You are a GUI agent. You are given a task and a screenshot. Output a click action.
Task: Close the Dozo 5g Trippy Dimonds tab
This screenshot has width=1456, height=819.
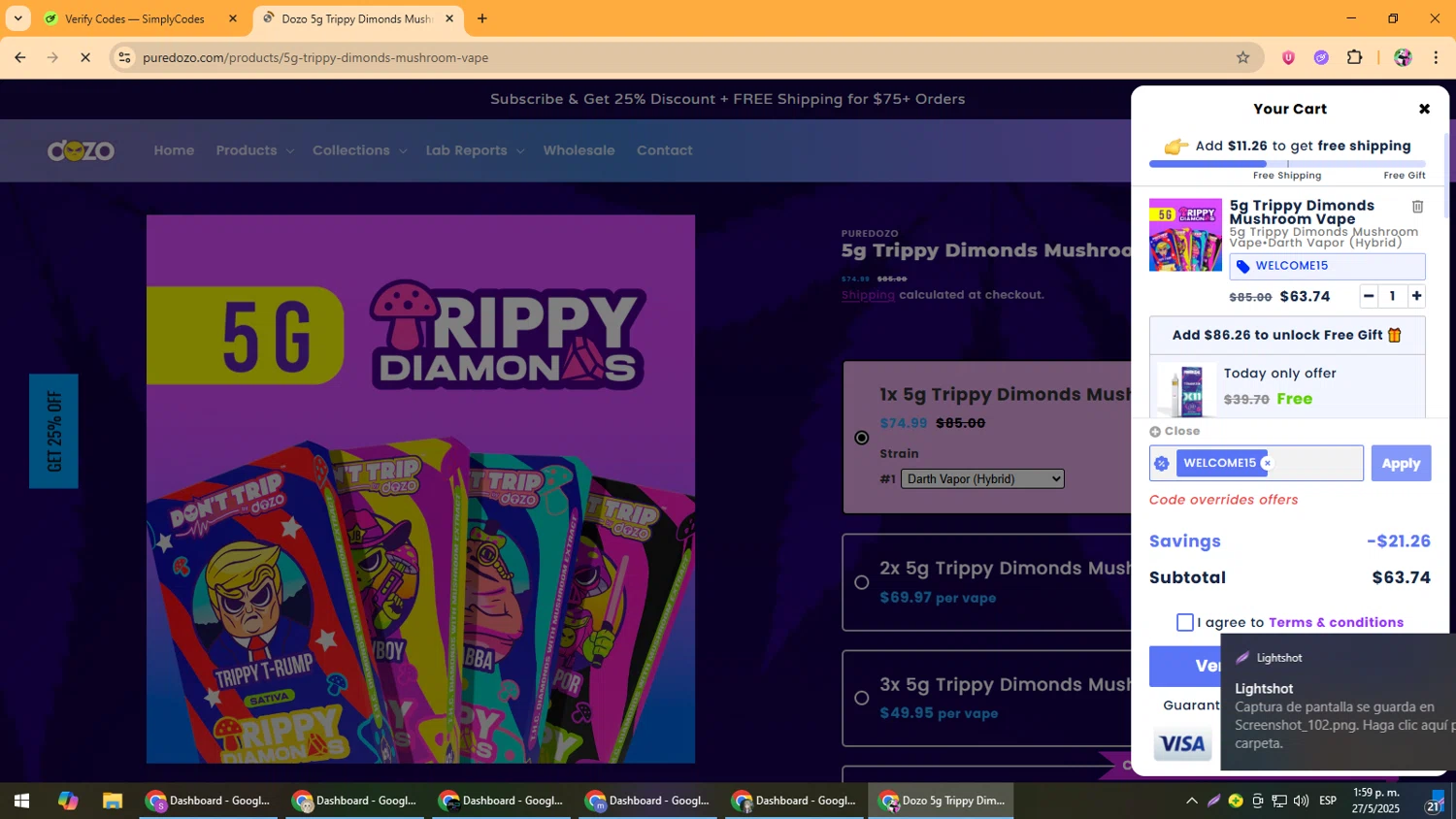point(449,18)
